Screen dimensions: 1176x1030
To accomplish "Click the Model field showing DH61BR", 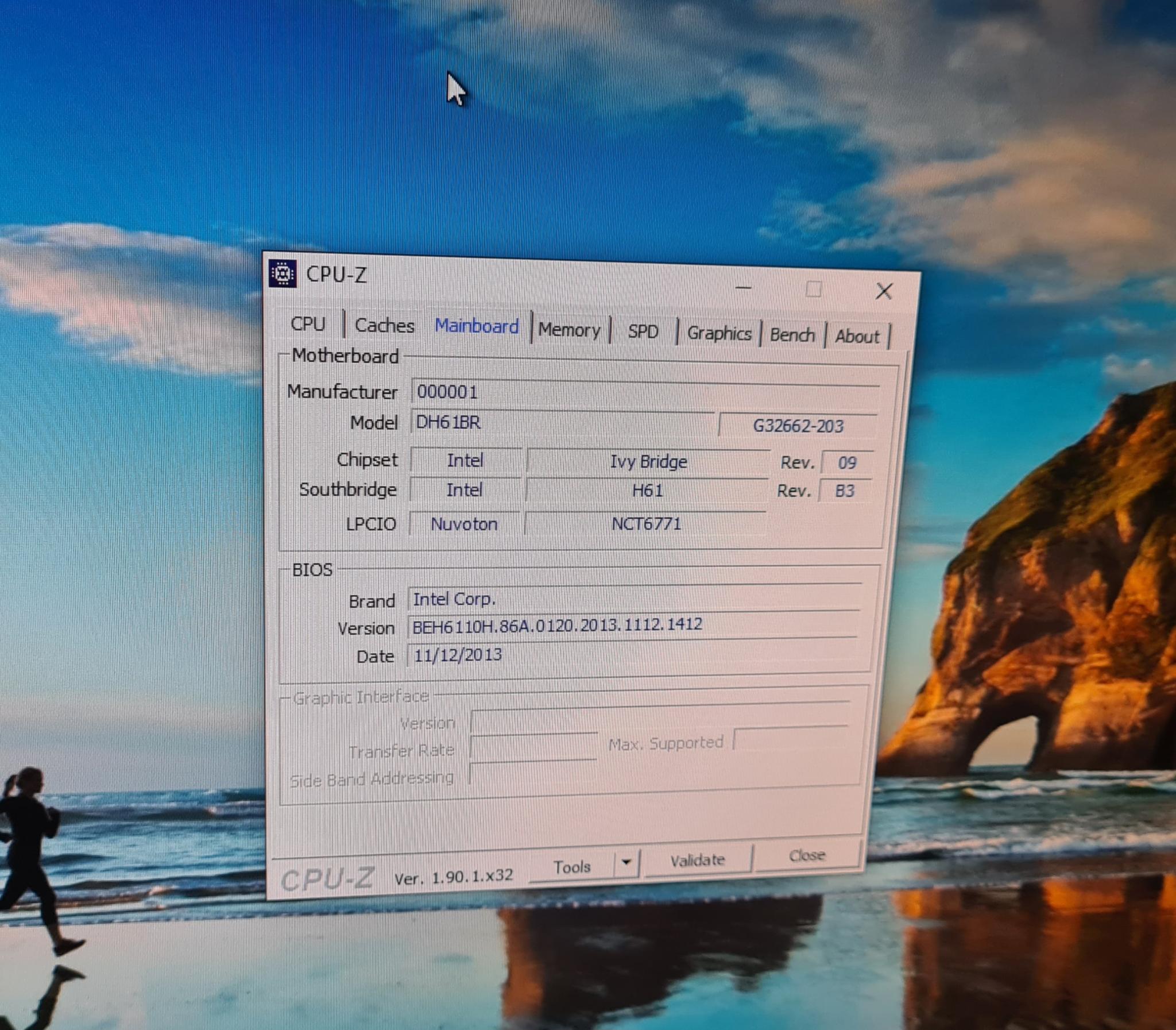I will pyautogui.click(x=562, y=423).
